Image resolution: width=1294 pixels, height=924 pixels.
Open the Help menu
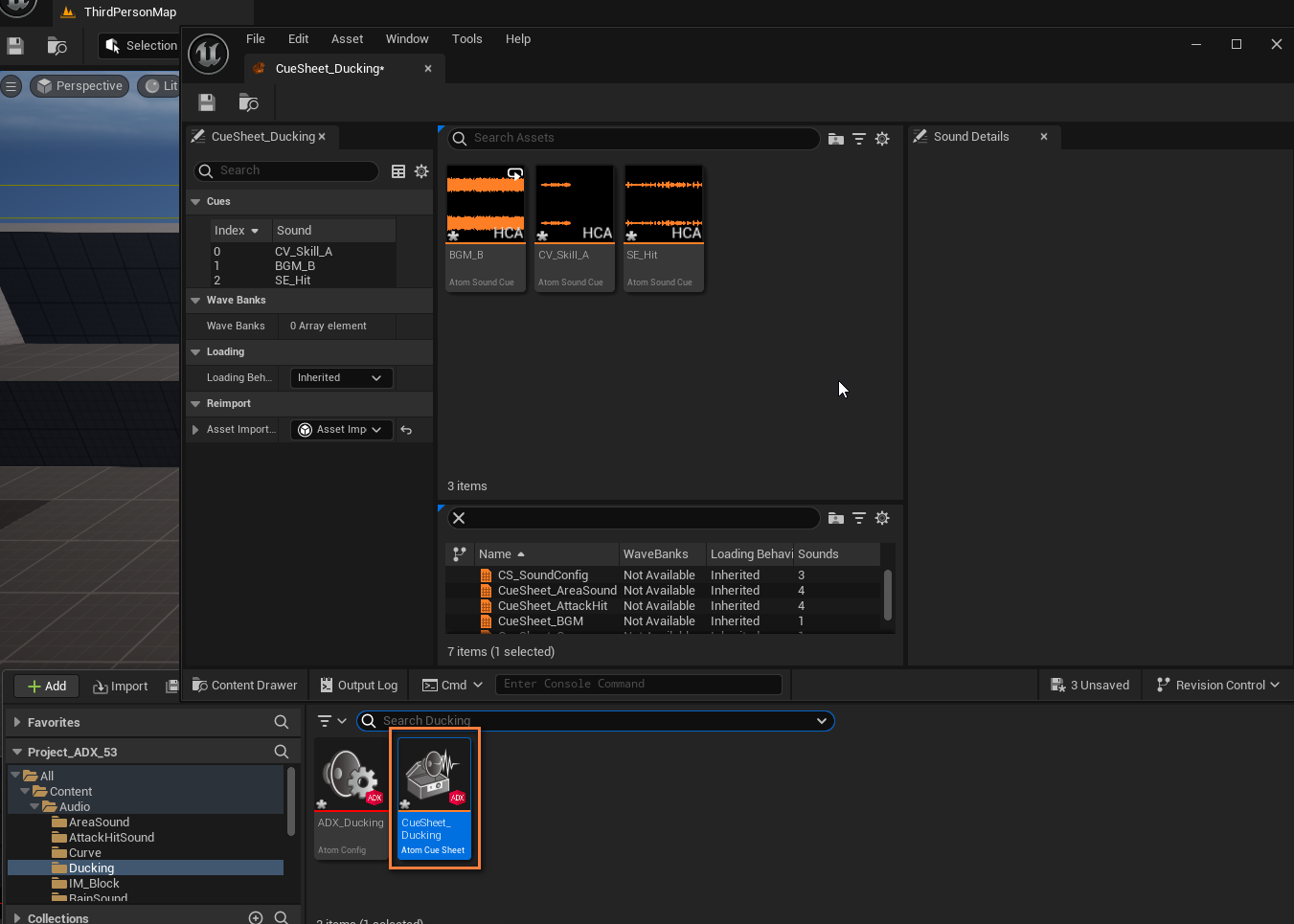518,39
